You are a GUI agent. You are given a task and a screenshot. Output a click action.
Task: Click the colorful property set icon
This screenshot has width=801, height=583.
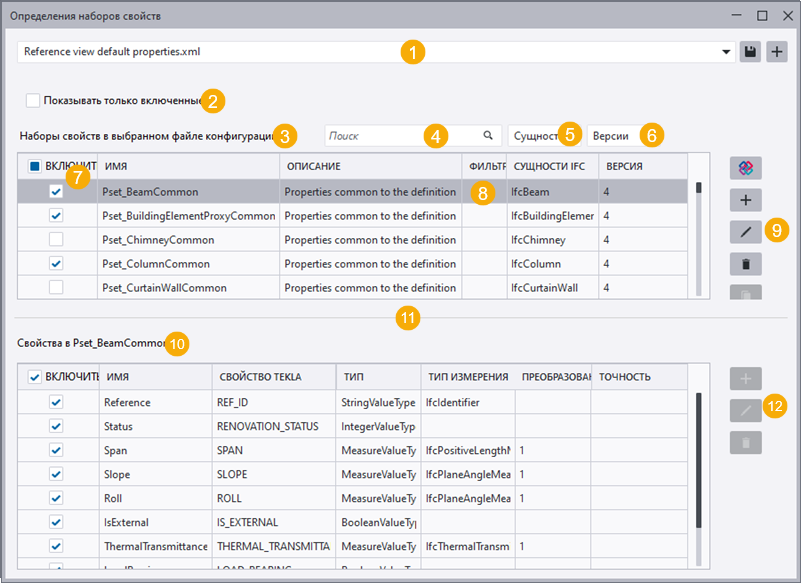(745, 167)
